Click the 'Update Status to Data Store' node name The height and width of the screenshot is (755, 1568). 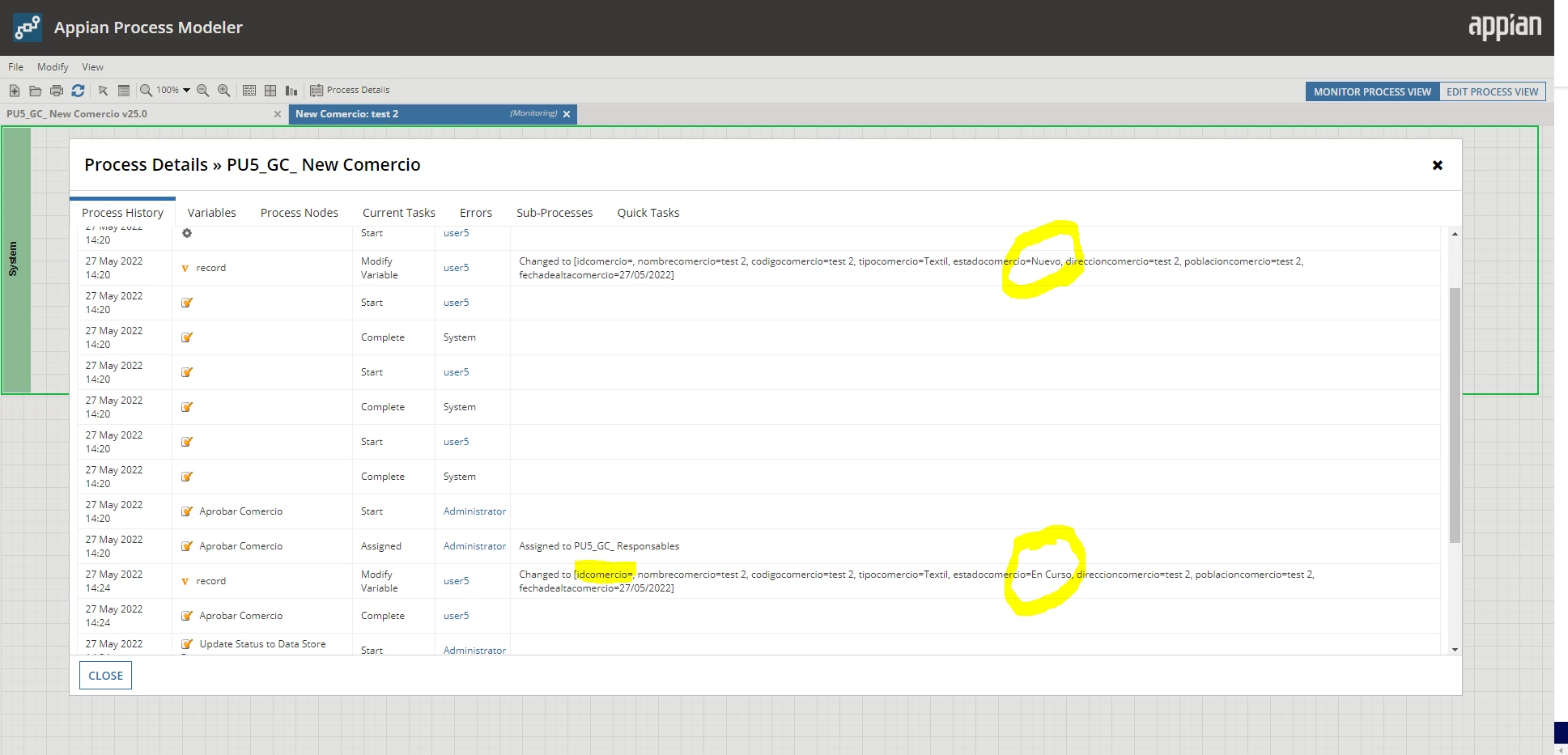263,644
